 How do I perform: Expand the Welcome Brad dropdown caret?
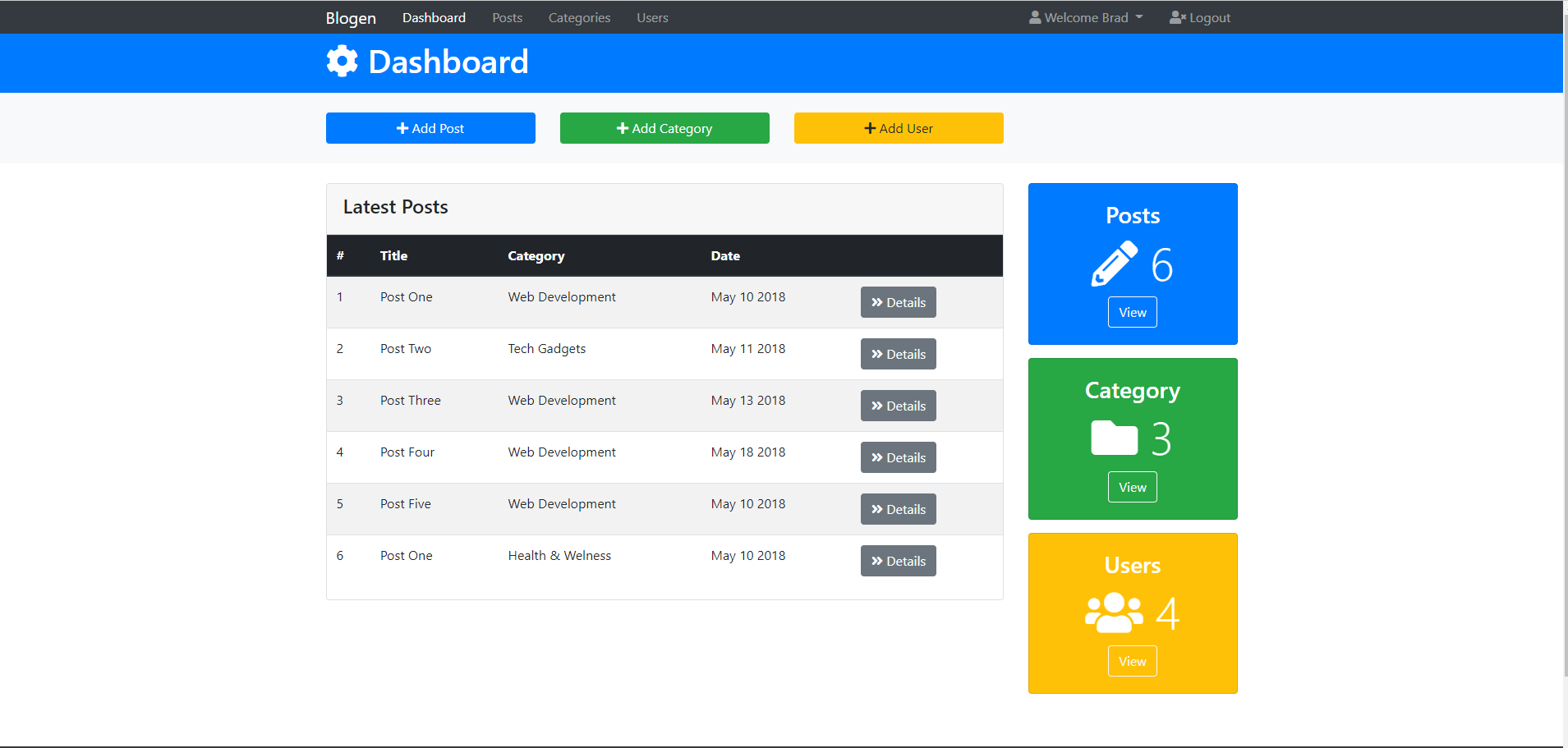(x=1139, y=17)
